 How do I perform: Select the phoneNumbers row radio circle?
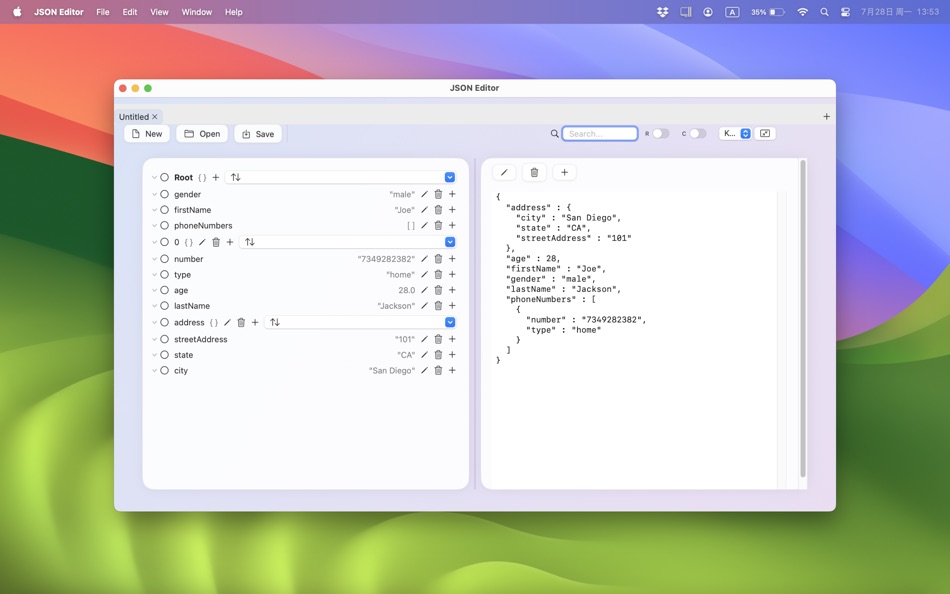[164, 225]
